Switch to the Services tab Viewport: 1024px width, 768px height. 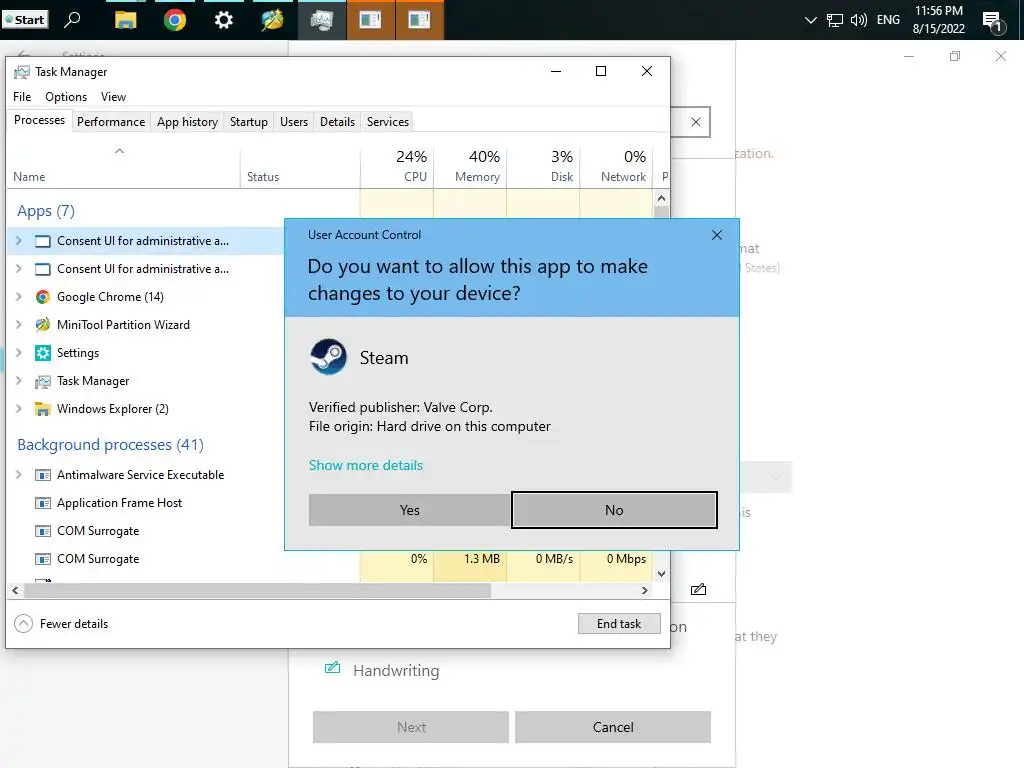pyautogui.click(x=387, y=122)
